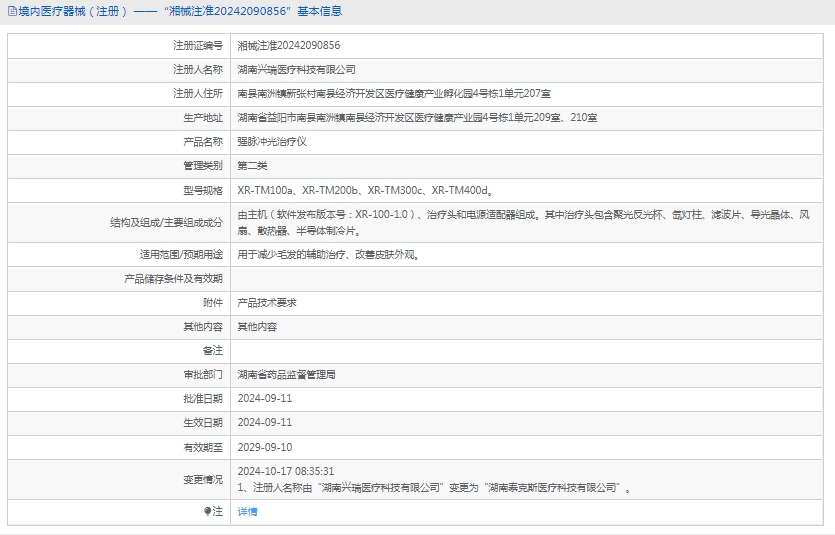The width and height of the screenshot is (835, 535).
Task: Click the 生产地址 production address text
Action: tap(417, 118)
